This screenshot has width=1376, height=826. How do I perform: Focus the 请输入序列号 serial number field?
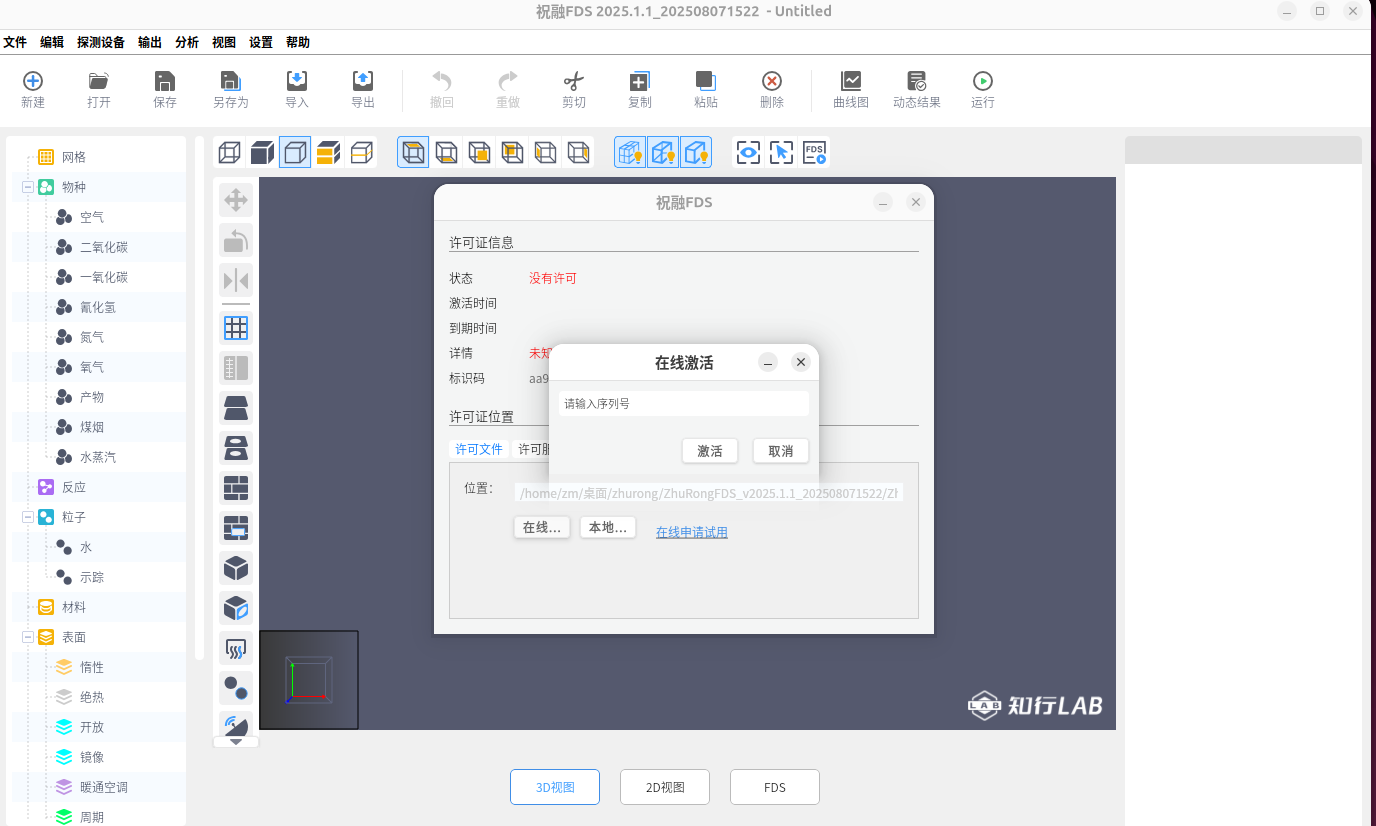point(684,404)
